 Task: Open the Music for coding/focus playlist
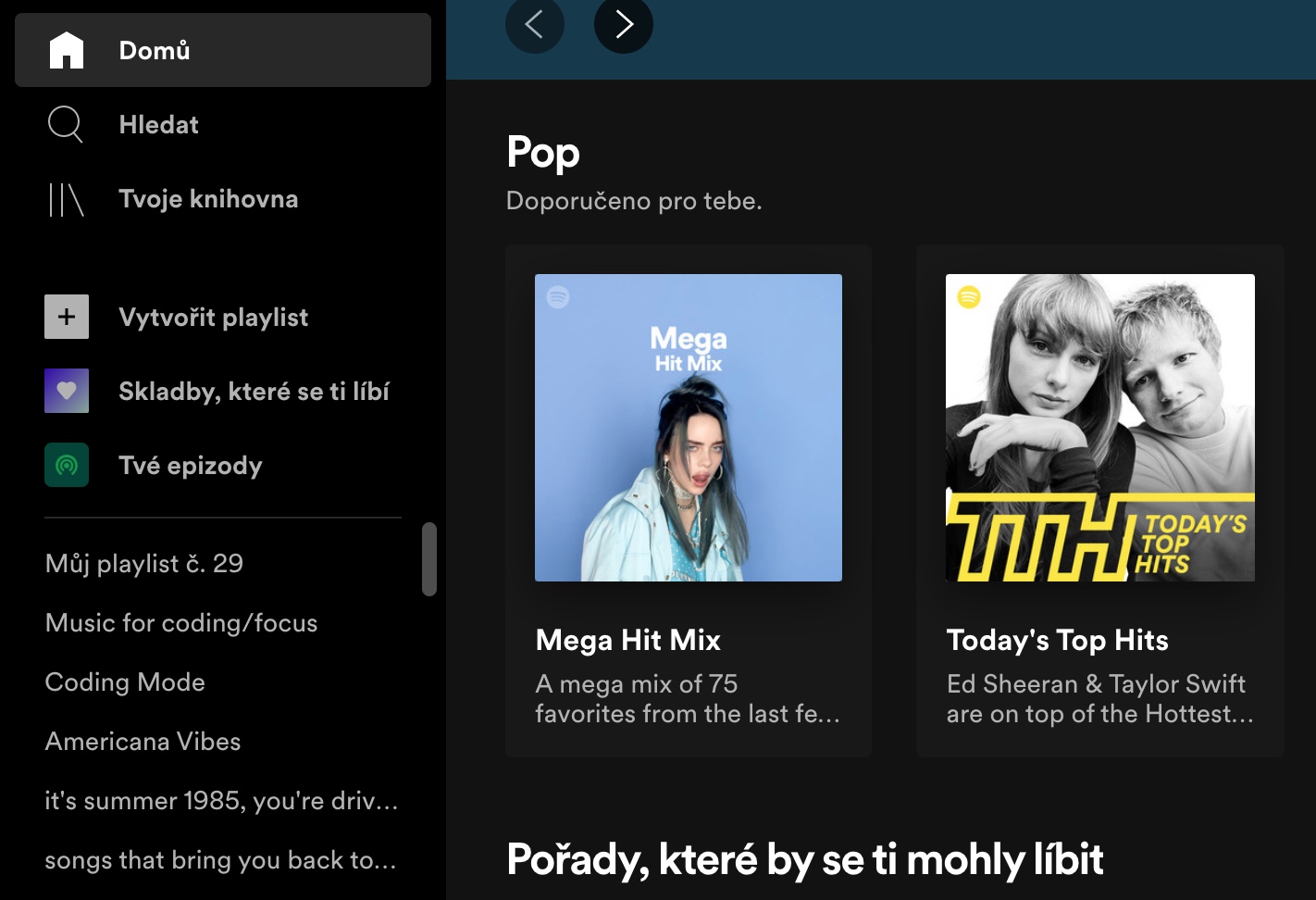181,623
